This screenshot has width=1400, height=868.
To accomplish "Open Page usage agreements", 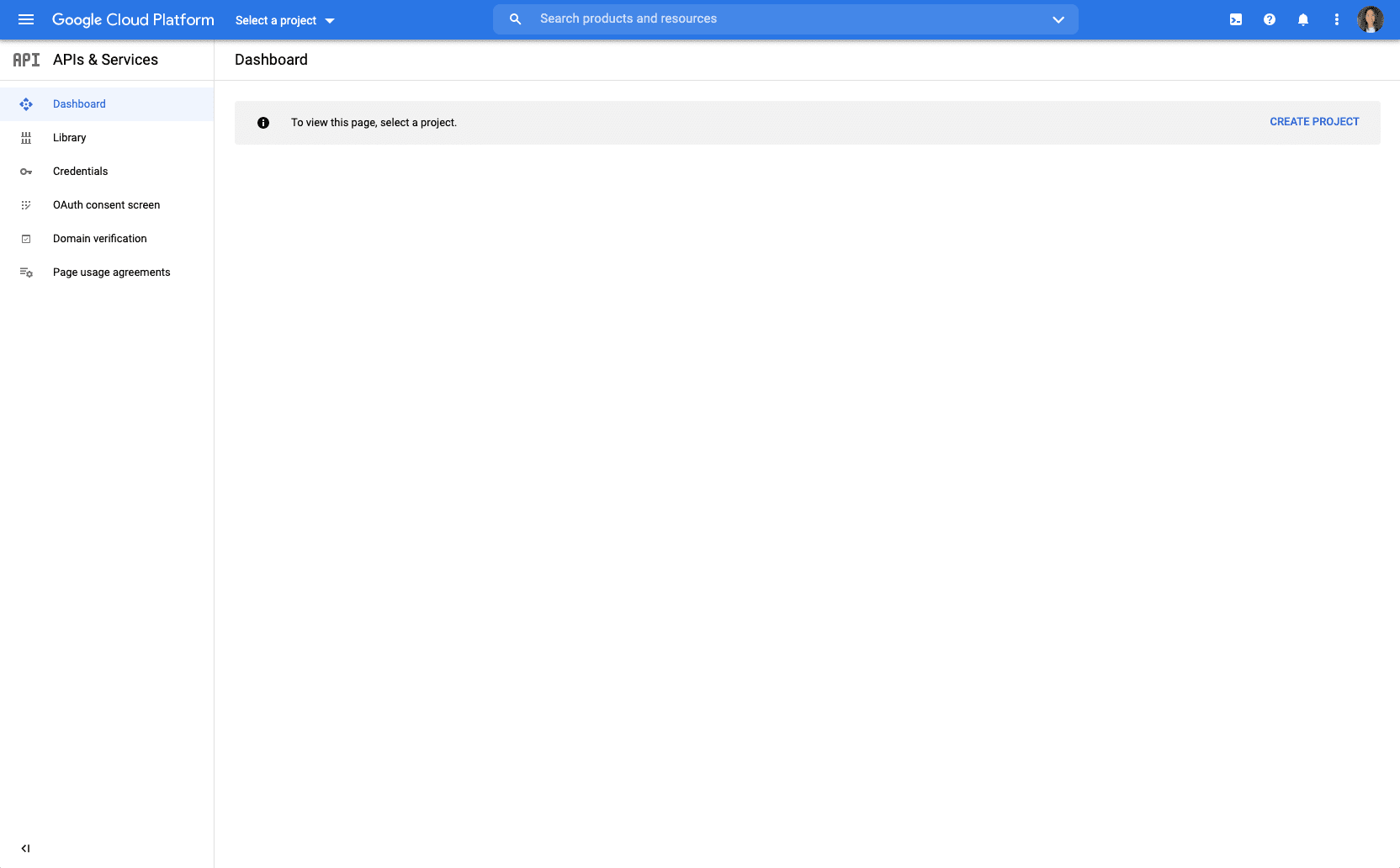I will [111, 273].
